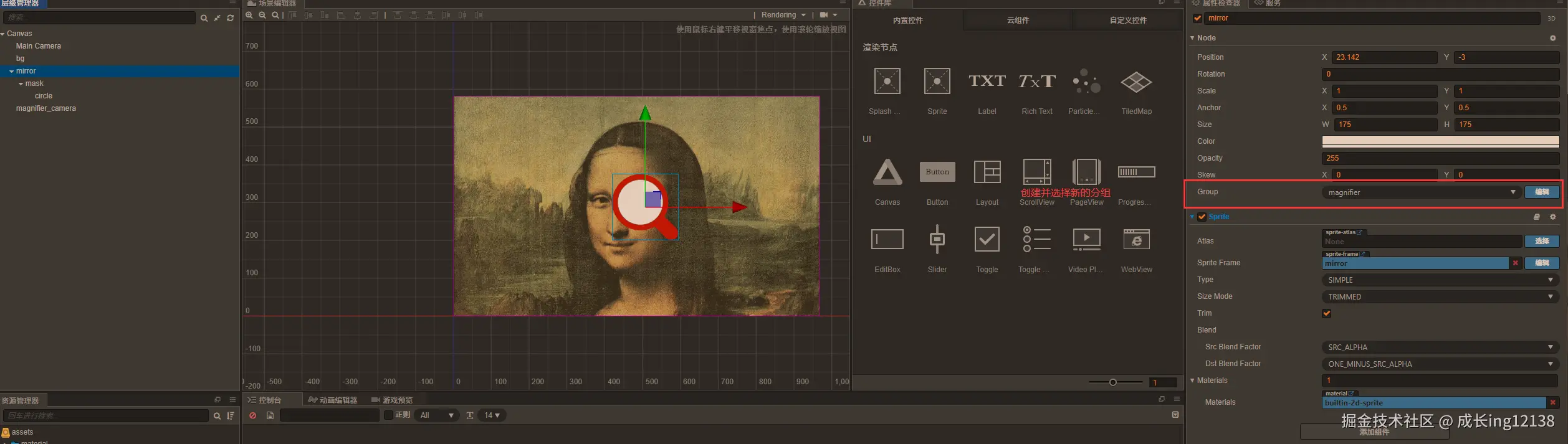Click the Atlas 选择 button
1568x444 pixels.
point(1542,241)
